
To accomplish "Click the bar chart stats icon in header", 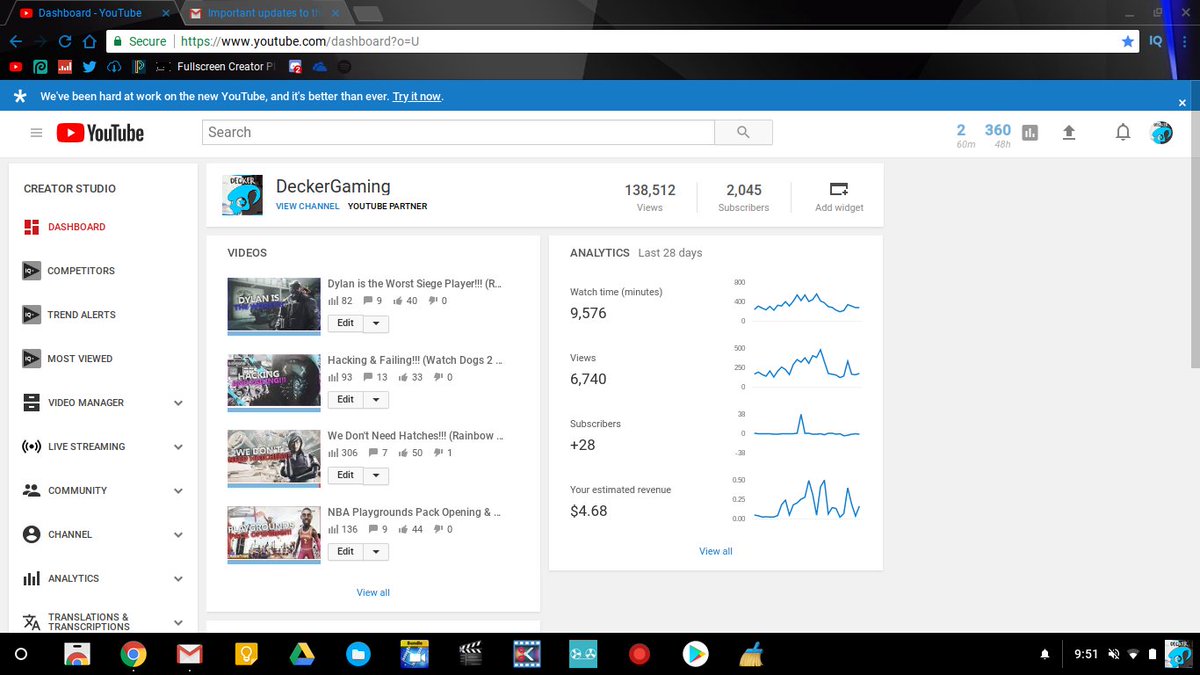I will [1030, 133].
